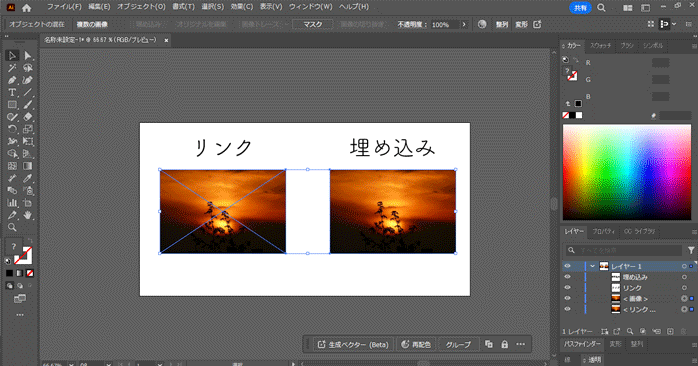Open workspace arrangement dropdown arrow
This screenshot has height=366, width=698.
click(x=674, y=24)
